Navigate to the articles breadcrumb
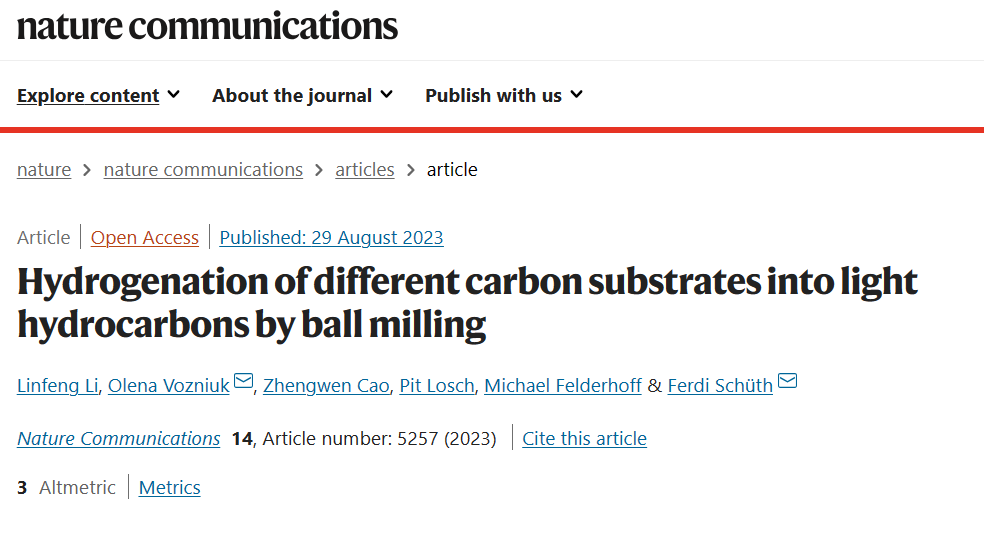 pos(365,169)
